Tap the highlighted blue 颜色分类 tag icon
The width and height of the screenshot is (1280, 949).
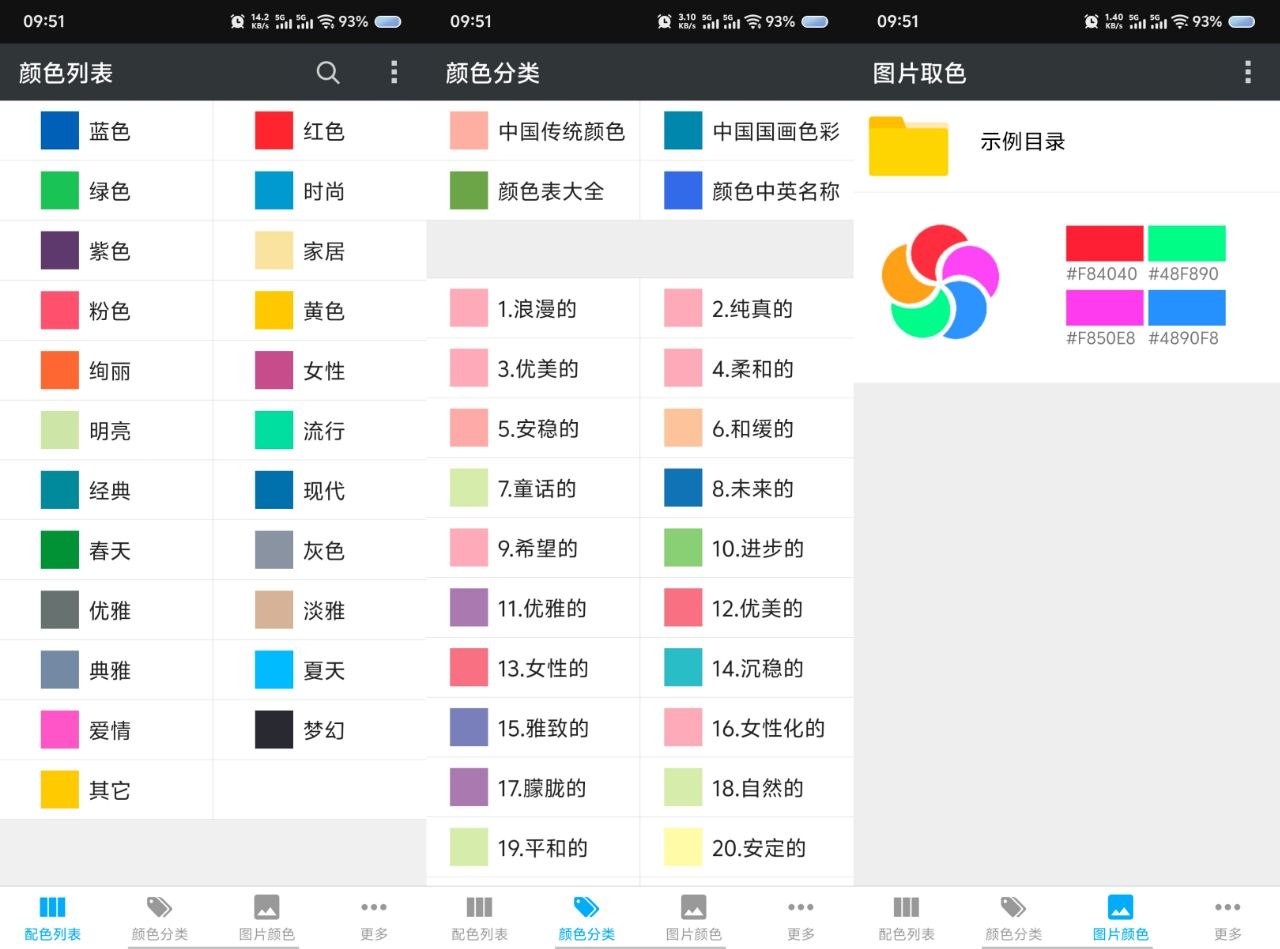coord(586,908)
